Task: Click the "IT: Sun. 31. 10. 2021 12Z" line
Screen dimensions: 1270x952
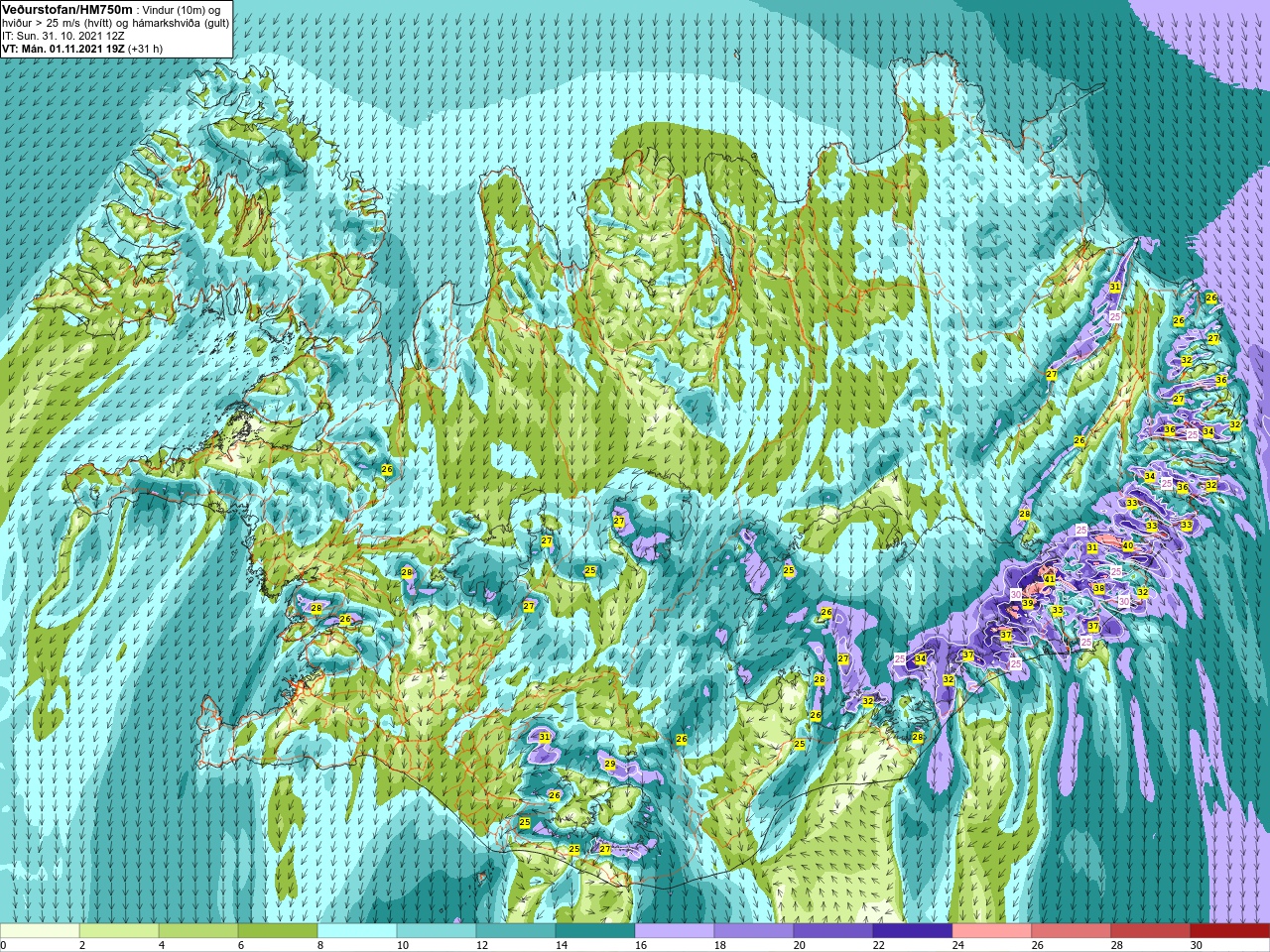Action: click(63, 35)
